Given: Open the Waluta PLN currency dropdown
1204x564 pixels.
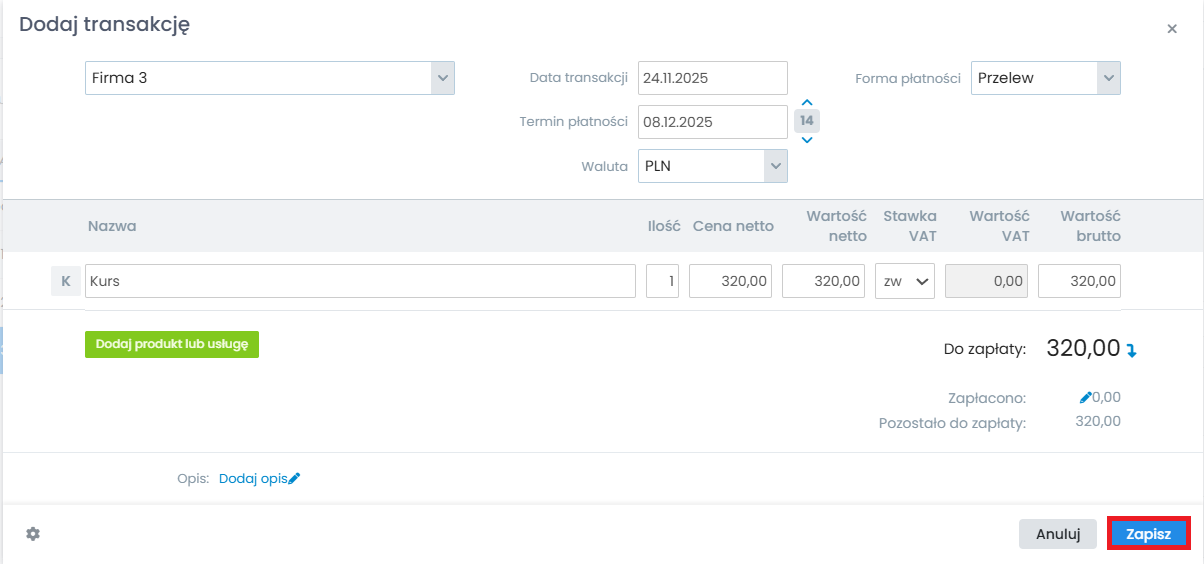Looking at the screenshot, I should (775, 166).
